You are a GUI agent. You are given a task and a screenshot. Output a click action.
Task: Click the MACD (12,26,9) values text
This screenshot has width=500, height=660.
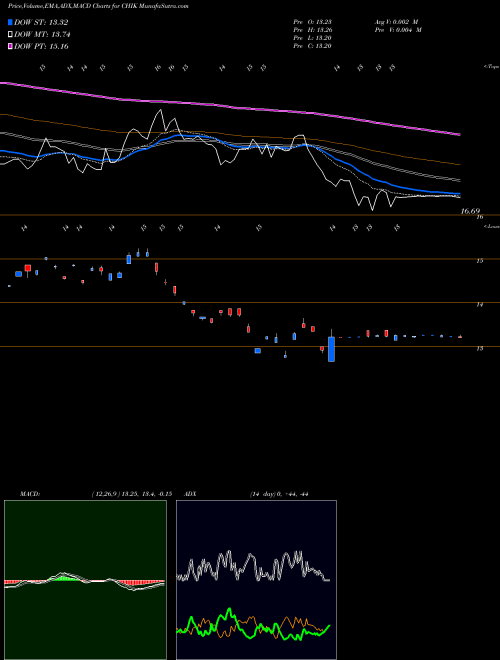coord(131,494)
